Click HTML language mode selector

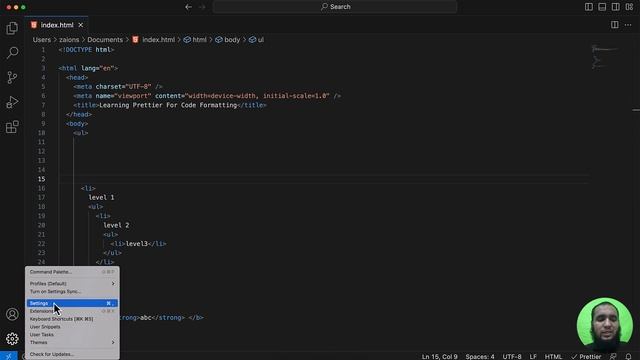[553, 356]
